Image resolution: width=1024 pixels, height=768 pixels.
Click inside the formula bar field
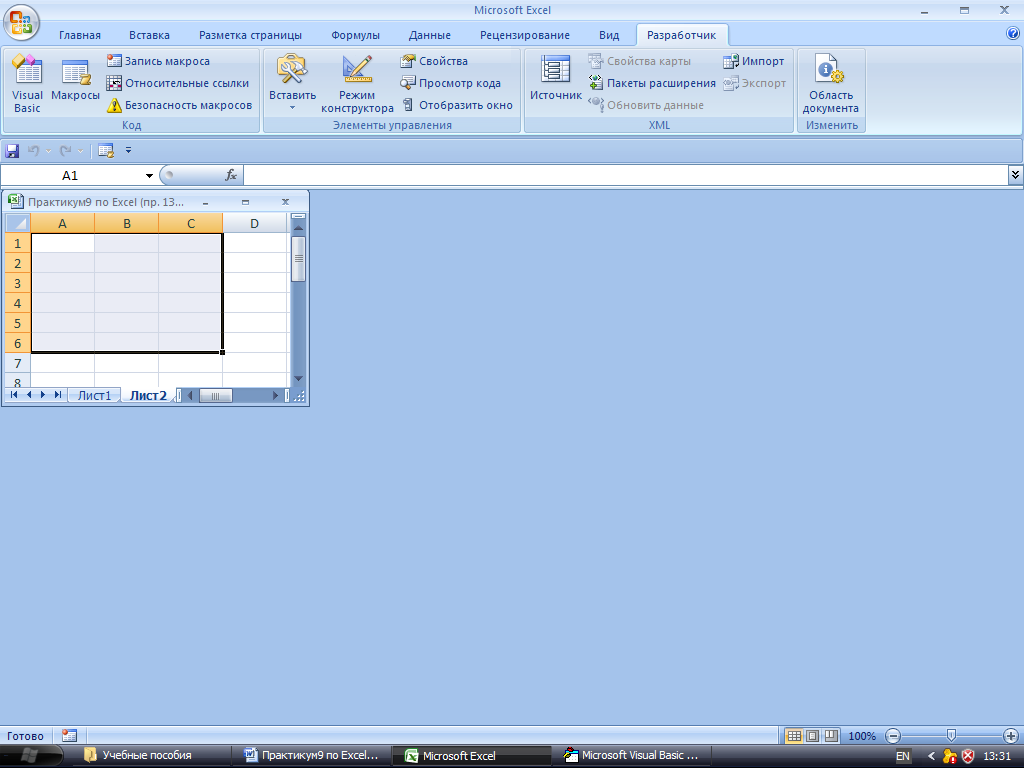(626, 175)
